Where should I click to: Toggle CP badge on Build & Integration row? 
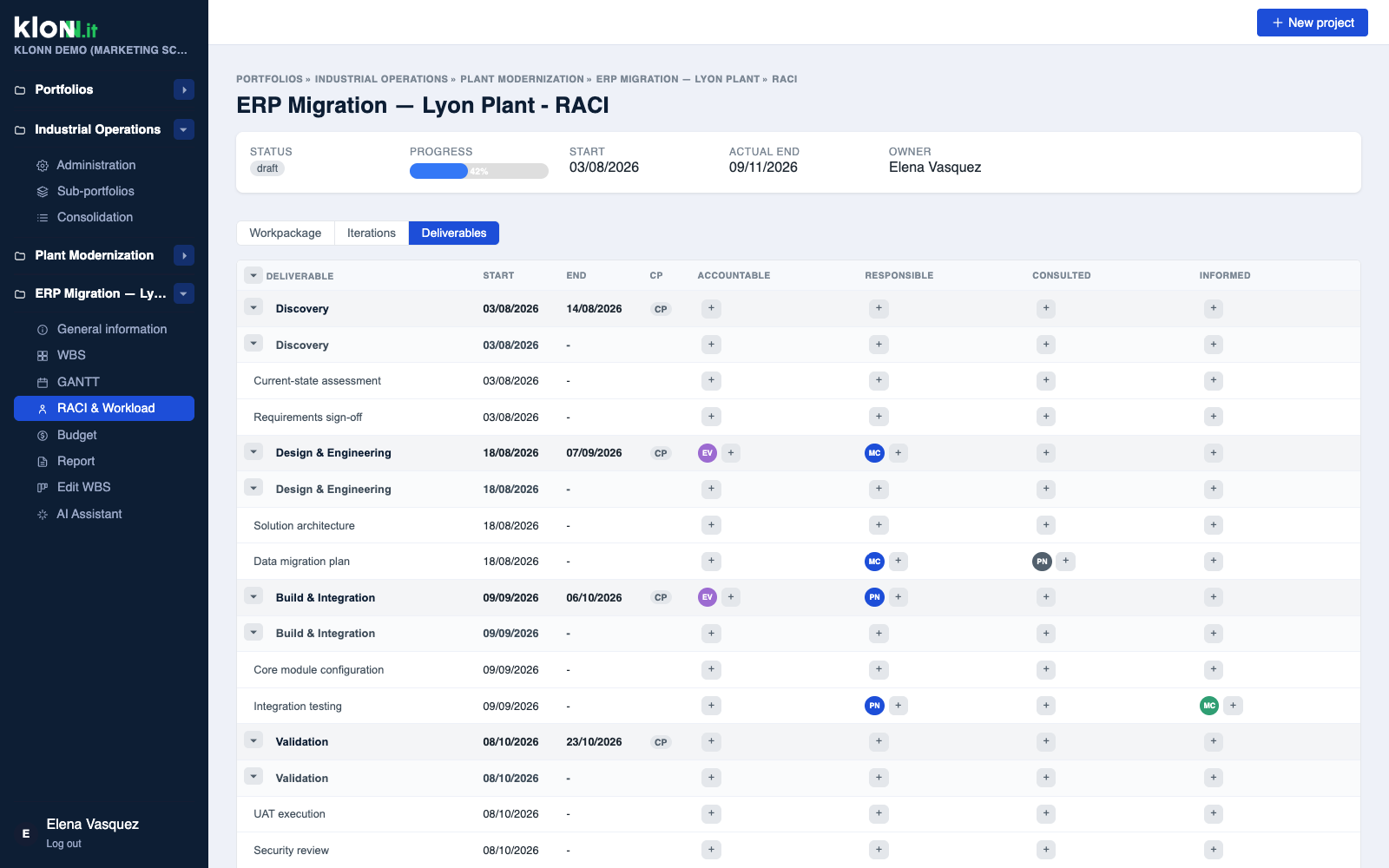click(x=661, y=597)
